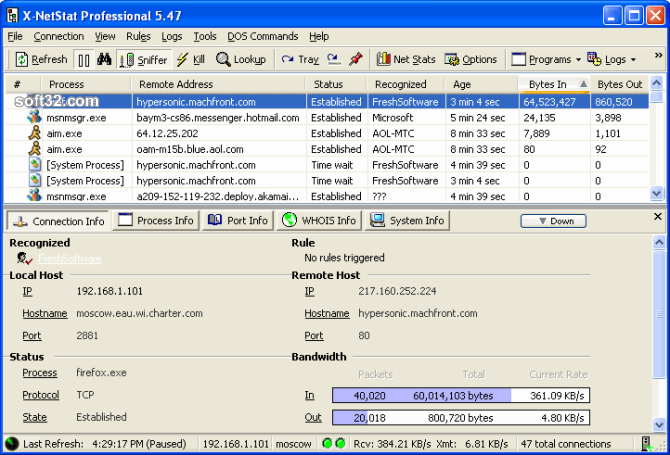Open the Rules menu
The height and width of the screenshot is (455, 670).
138,36
